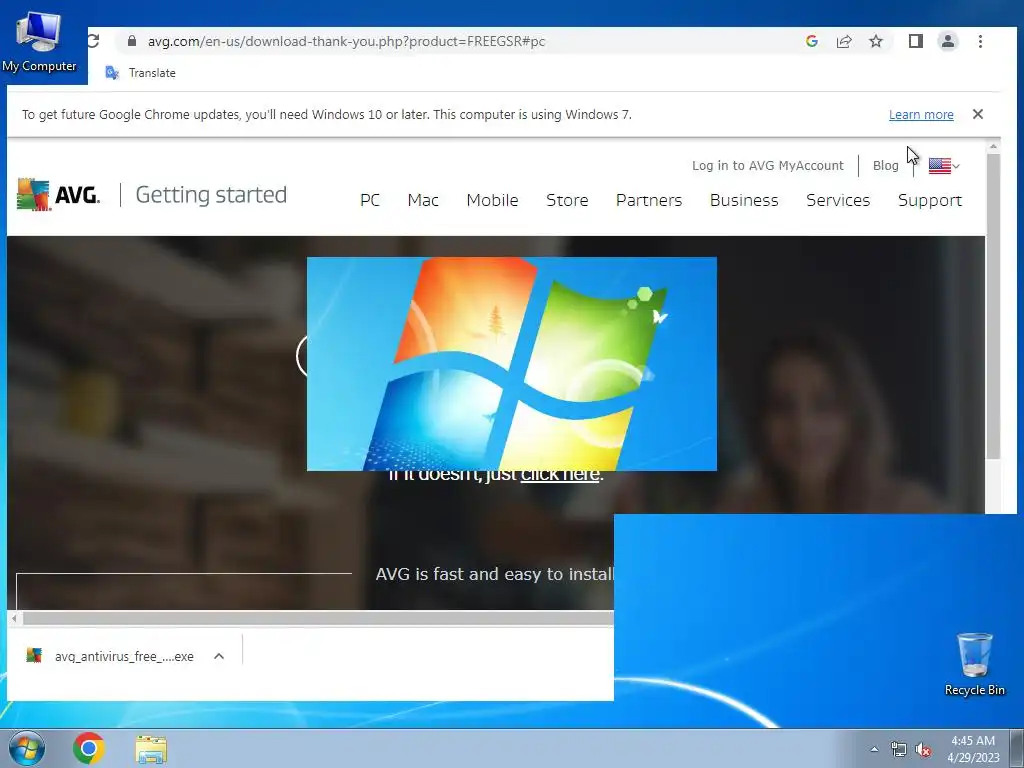1024x768 pixels.
Task: View site security lock info
Action: (132, 41)
